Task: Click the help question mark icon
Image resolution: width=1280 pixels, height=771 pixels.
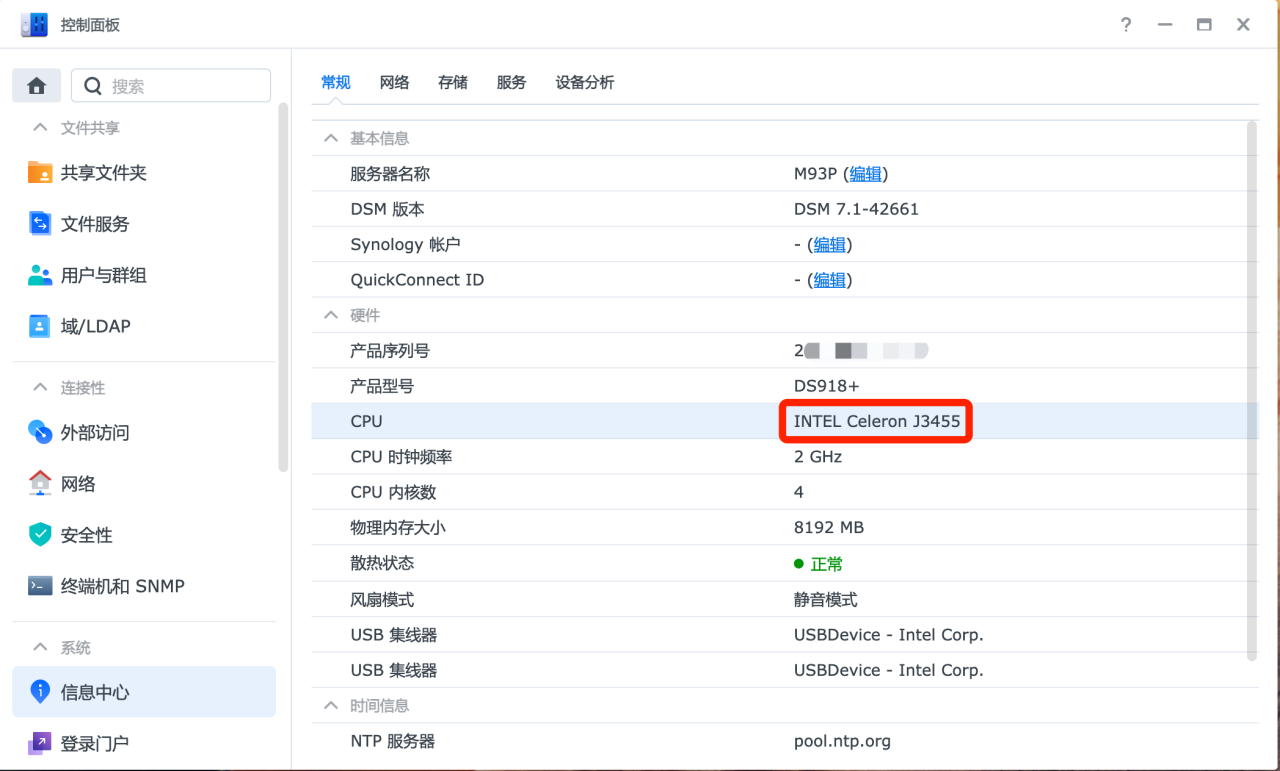Action: pyautogui.click(x=1126, y=25)
